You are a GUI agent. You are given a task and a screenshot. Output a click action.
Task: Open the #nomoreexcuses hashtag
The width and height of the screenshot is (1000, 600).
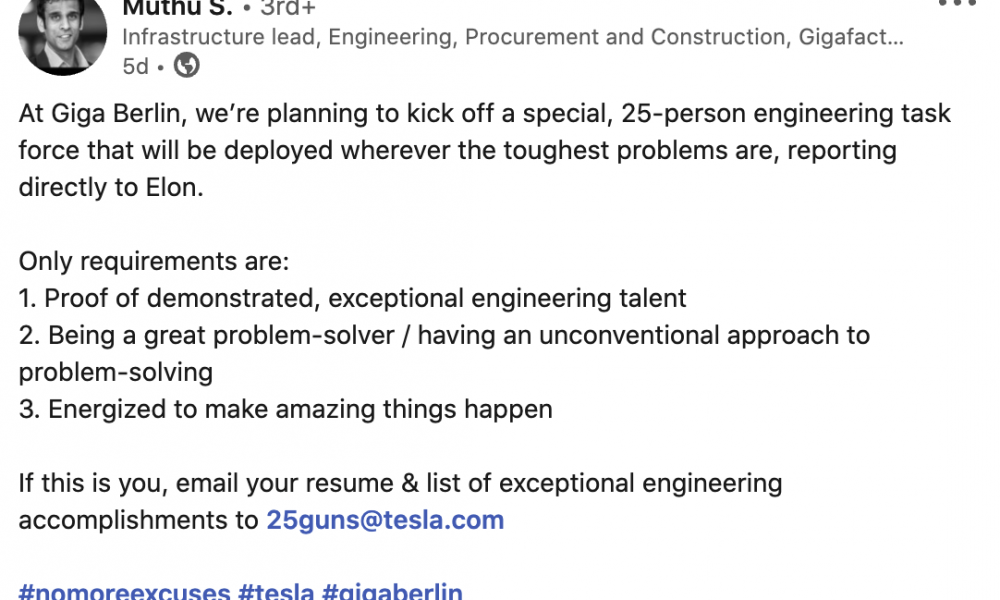pos(124,590)
